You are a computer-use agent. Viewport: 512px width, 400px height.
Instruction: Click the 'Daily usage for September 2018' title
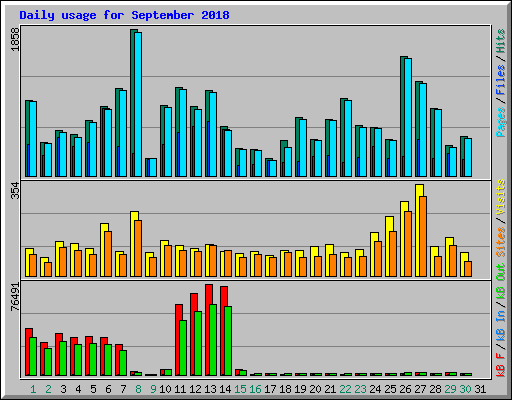[124, 15]
